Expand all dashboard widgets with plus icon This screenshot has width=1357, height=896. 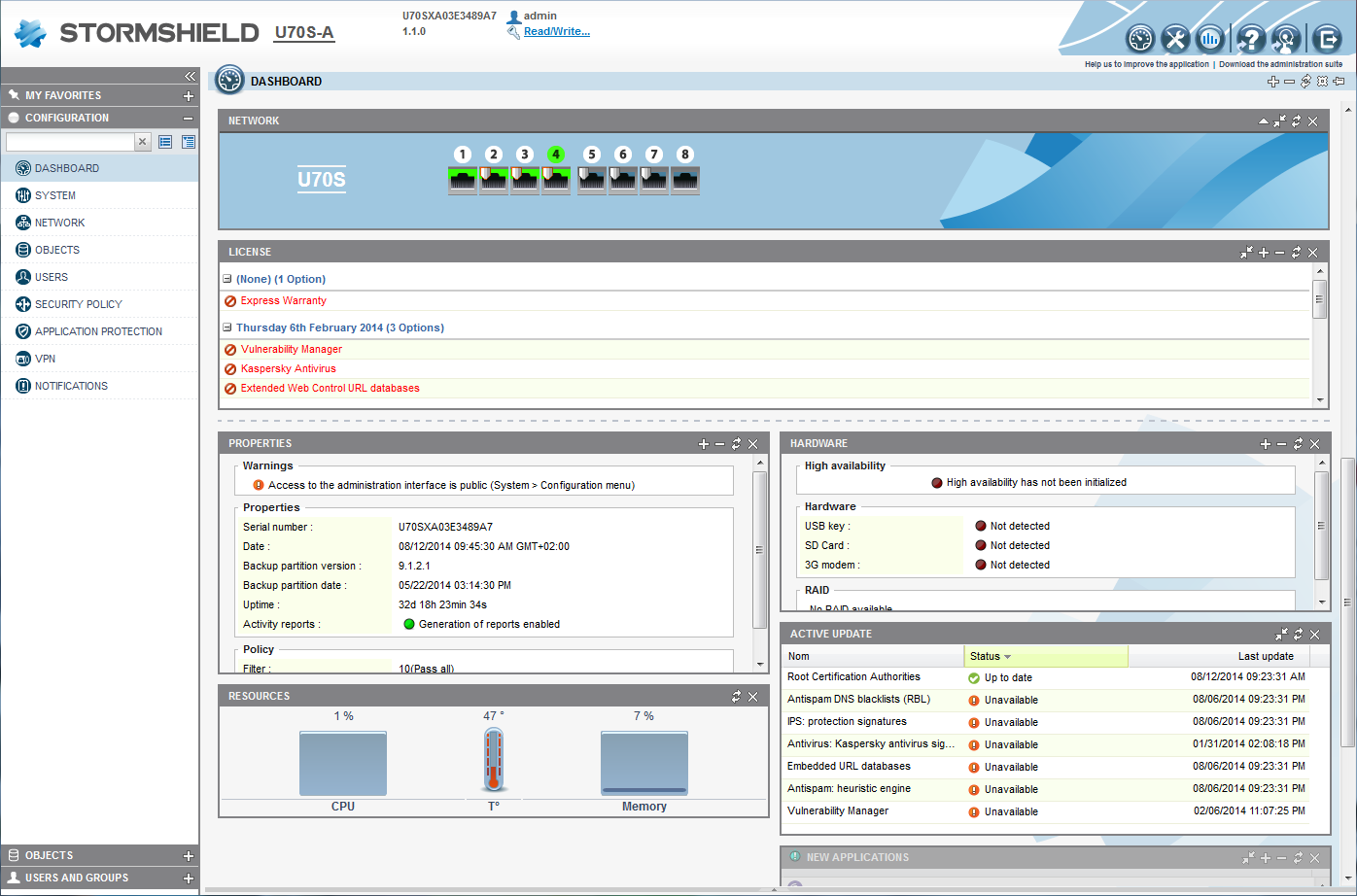click(1273, 82)
